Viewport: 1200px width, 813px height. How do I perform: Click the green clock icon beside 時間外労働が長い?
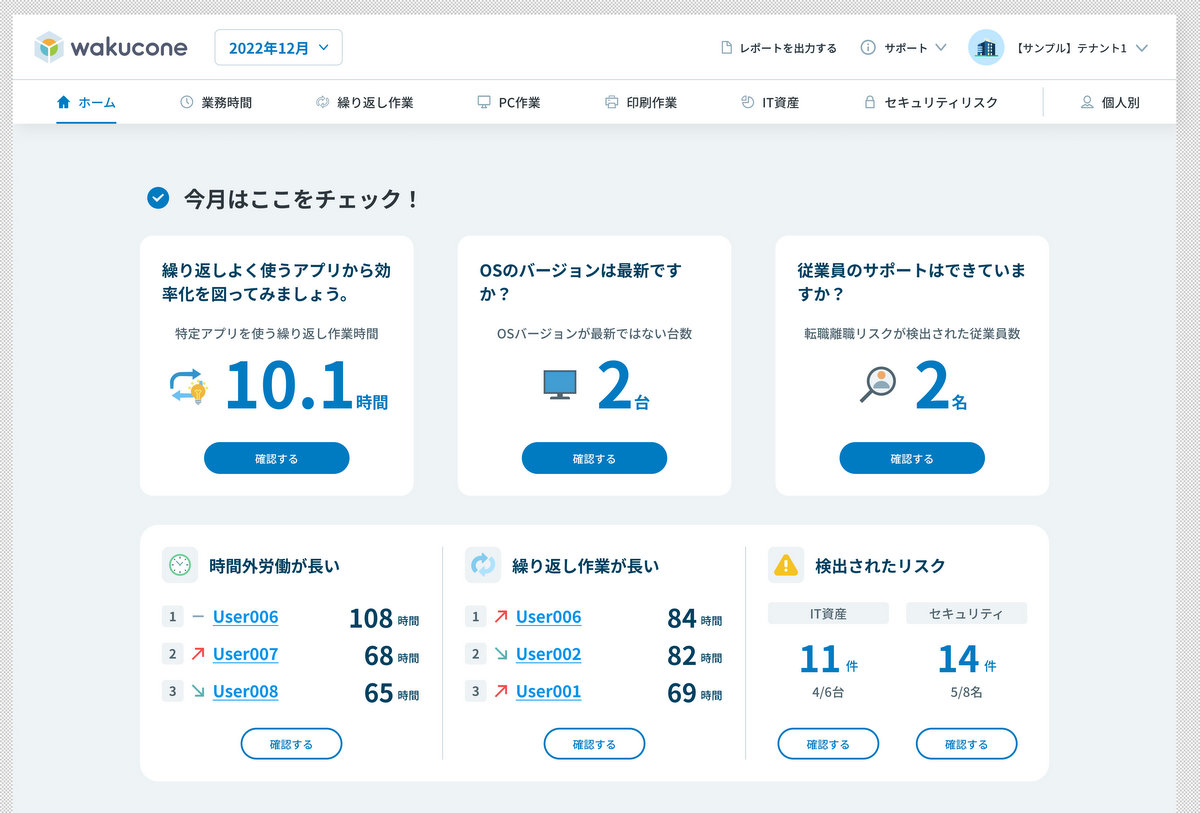[x=179, y=564]
